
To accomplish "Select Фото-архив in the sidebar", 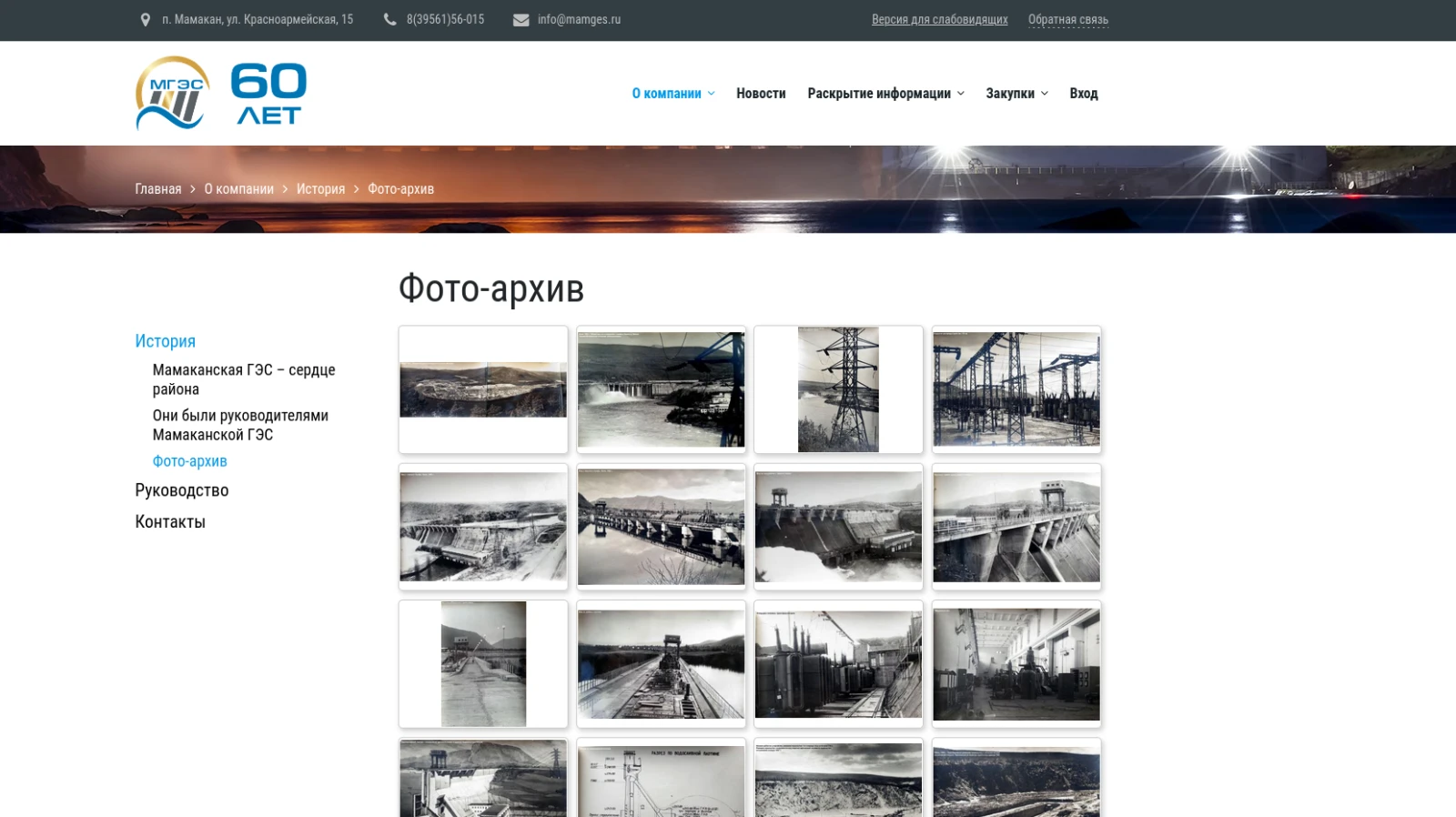I will click(189, 461).
